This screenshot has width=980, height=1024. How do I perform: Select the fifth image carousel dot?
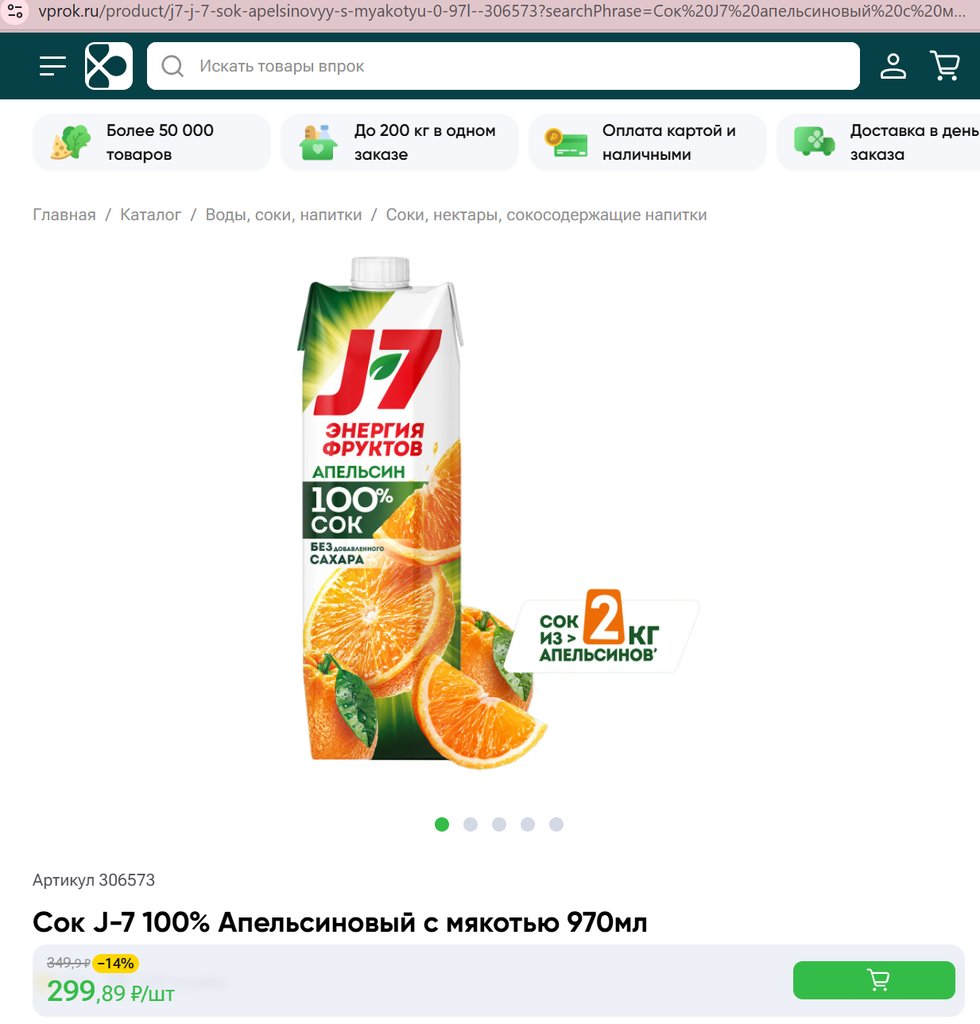(556, 824)
